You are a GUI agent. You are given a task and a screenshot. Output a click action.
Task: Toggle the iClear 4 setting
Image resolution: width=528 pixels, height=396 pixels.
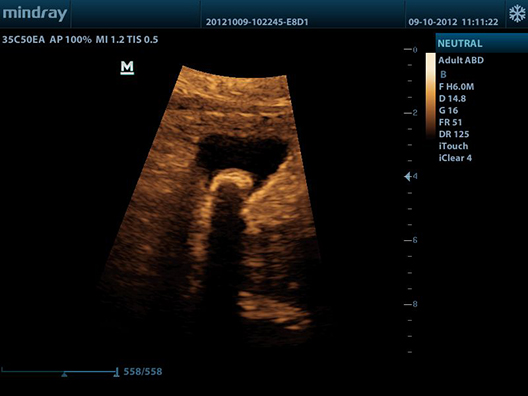coord(455,158)
